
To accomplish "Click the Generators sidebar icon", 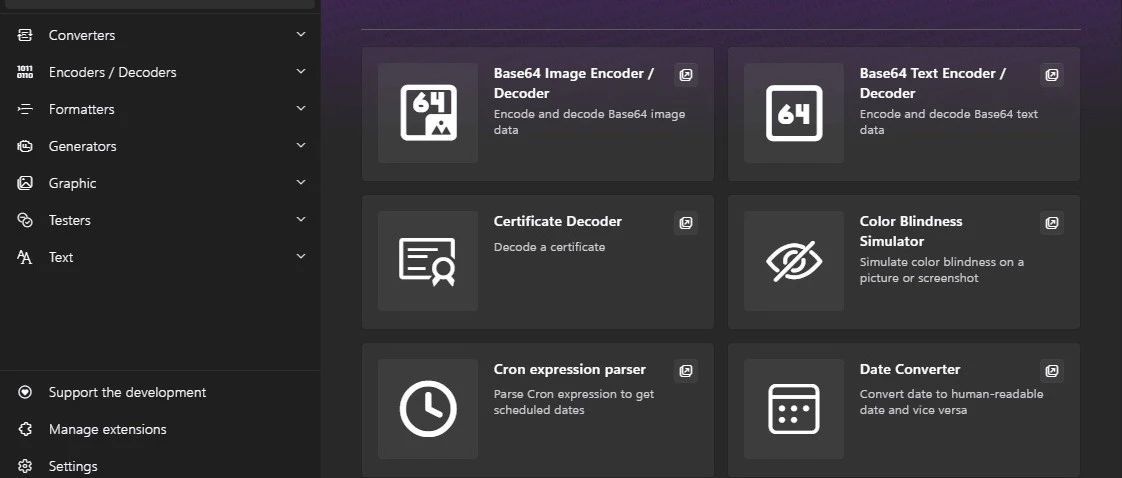I will tap(25, 146).
